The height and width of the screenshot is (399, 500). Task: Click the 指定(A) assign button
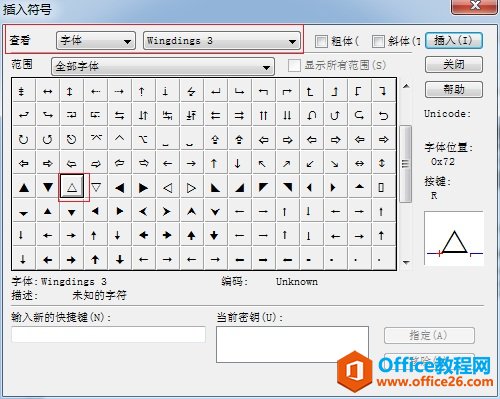coord(429,335)
